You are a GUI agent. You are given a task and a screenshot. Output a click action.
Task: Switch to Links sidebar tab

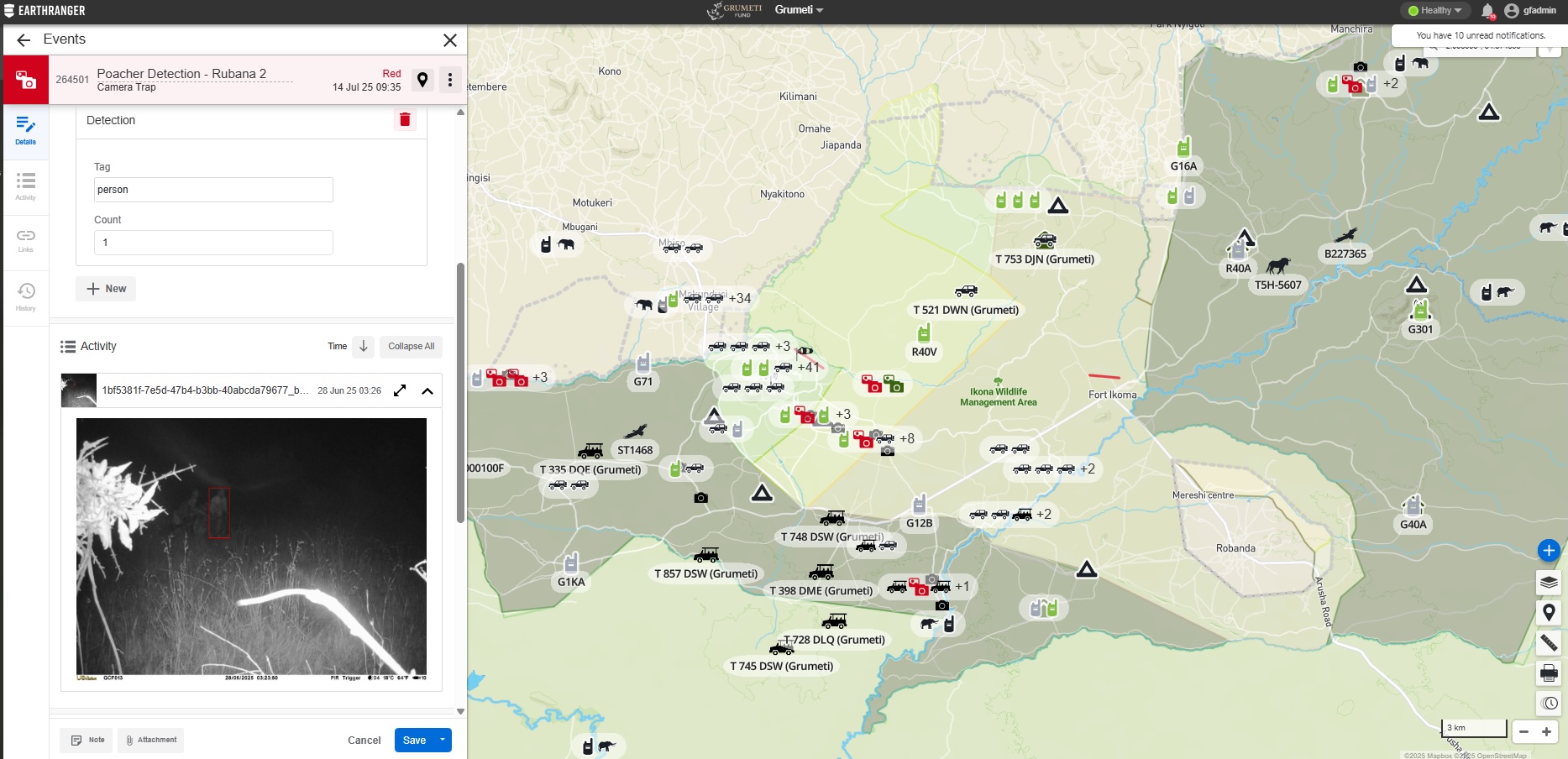25,240
